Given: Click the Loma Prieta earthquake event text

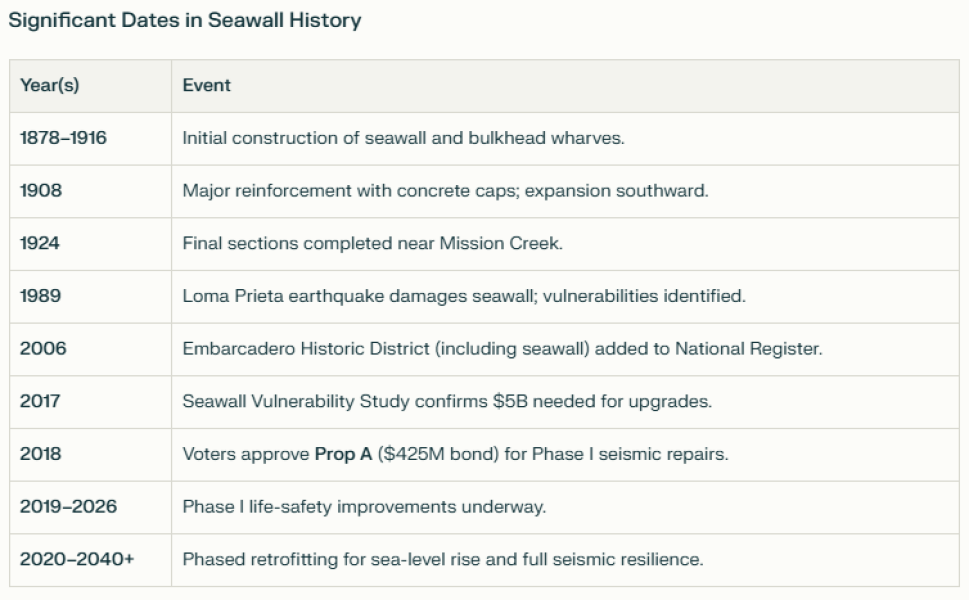Looking at the screenshot, I should pyautogui.click(x=464, y=296).
